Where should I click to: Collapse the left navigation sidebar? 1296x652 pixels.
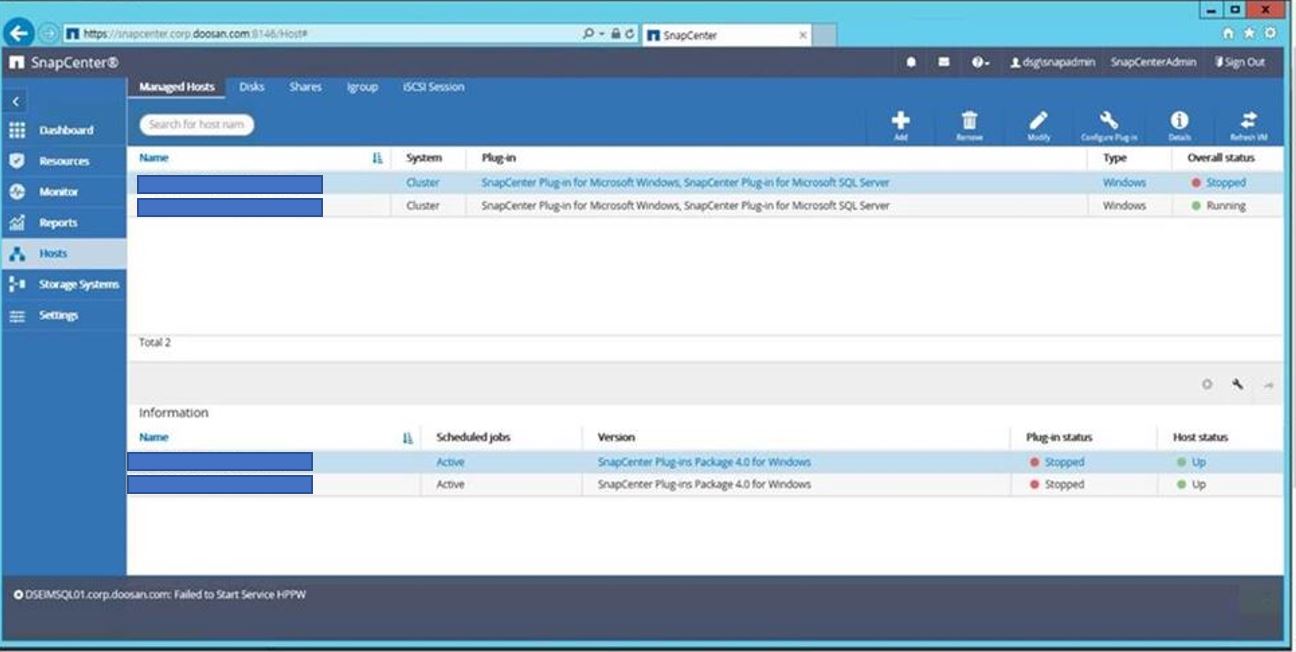pos(16,102)
